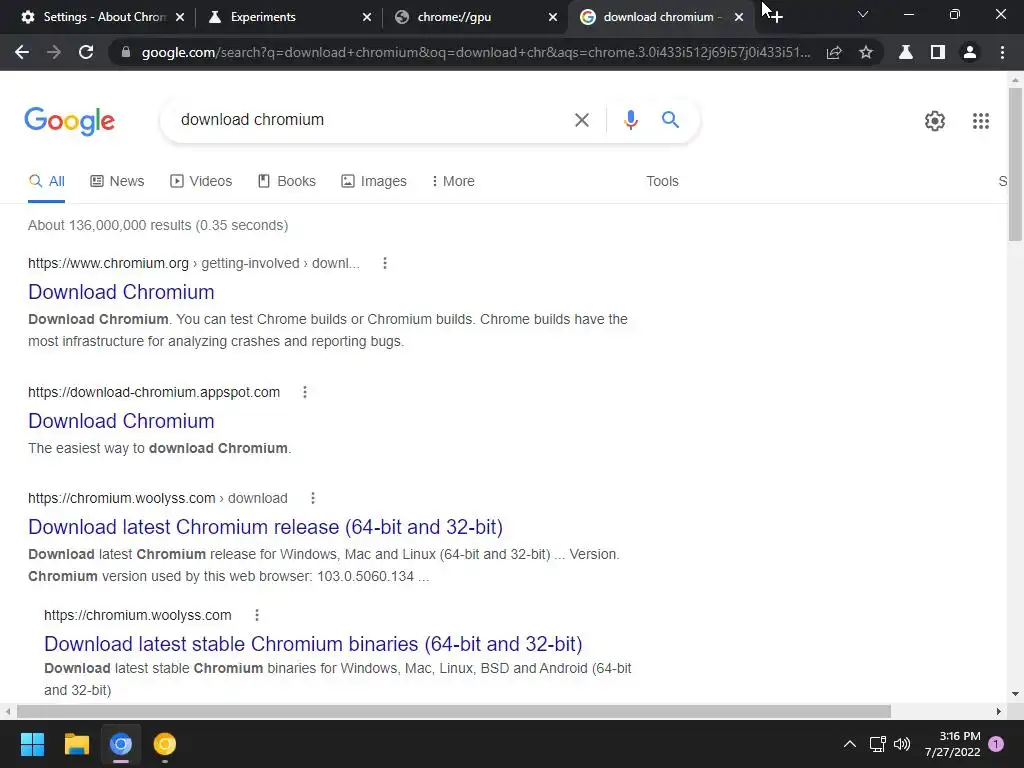Go back to the previous page
The width and height of the screenshot is (1024, 768).
tap(22, 52)
